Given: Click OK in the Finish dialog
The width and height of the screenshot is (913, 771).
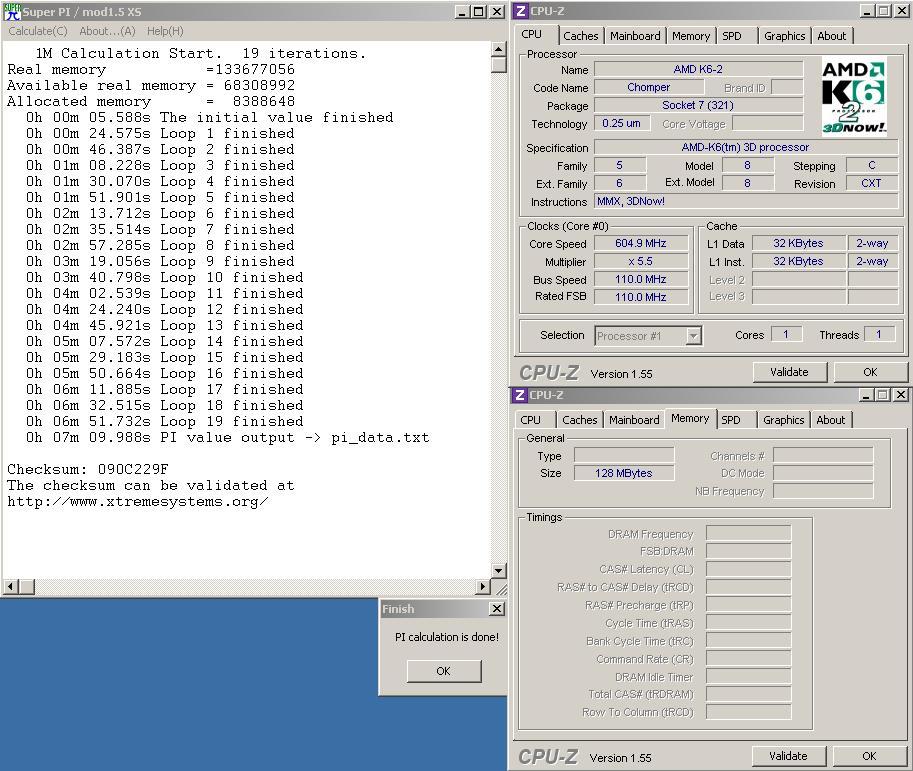Looking at the screenshot, I should [x=444, y=671].
